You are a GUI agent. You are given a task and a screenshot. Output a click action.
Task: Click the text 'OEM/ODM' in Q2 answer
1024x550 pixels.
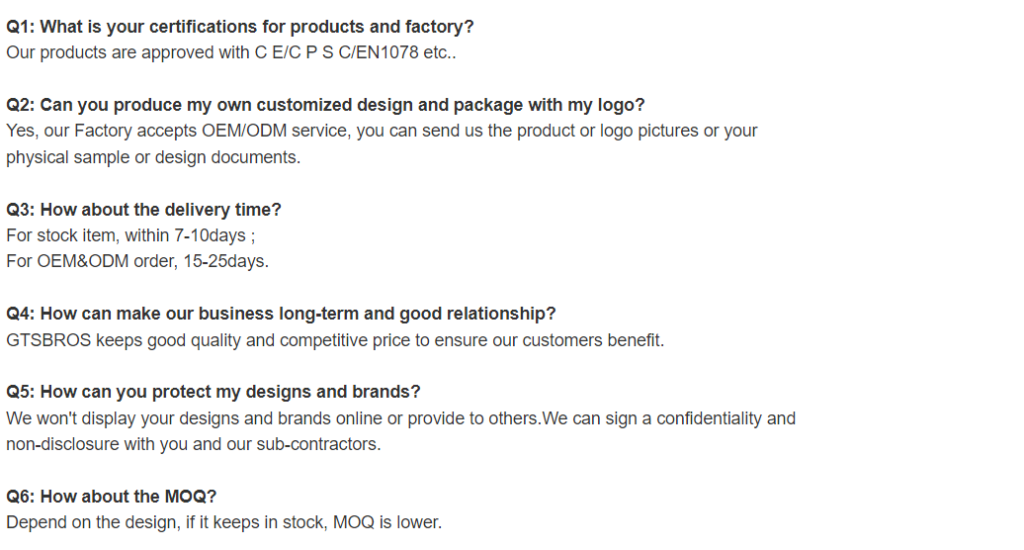tap(244, 131)
